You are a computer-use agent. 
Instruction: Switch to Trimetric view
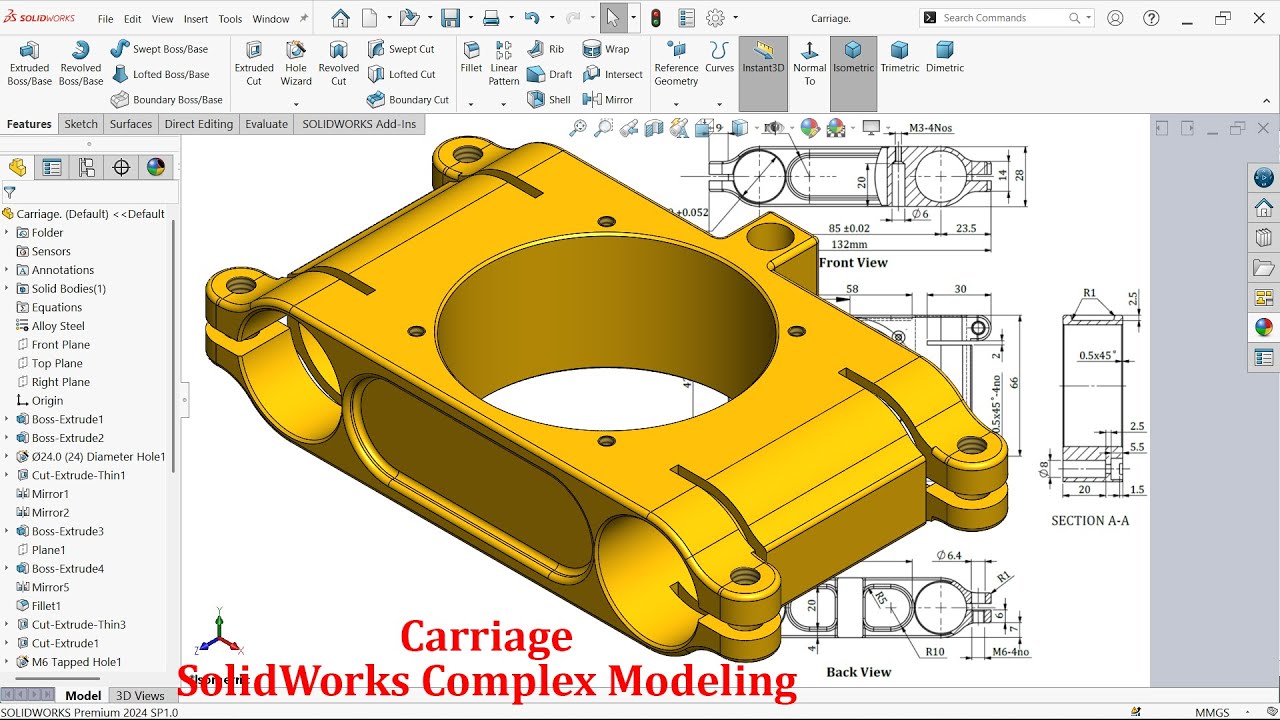click(900, 57)
